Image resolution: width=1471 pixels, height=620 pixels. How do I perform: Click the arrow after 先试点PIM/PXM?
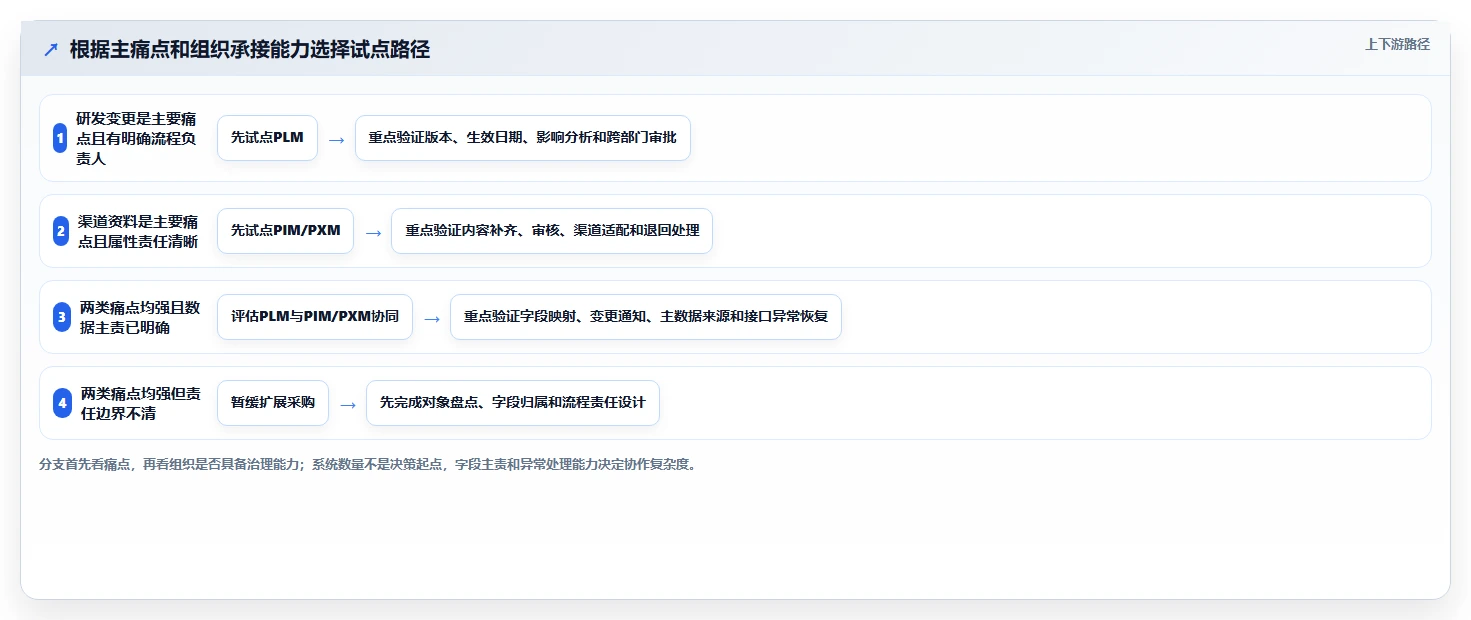(373, 232)
